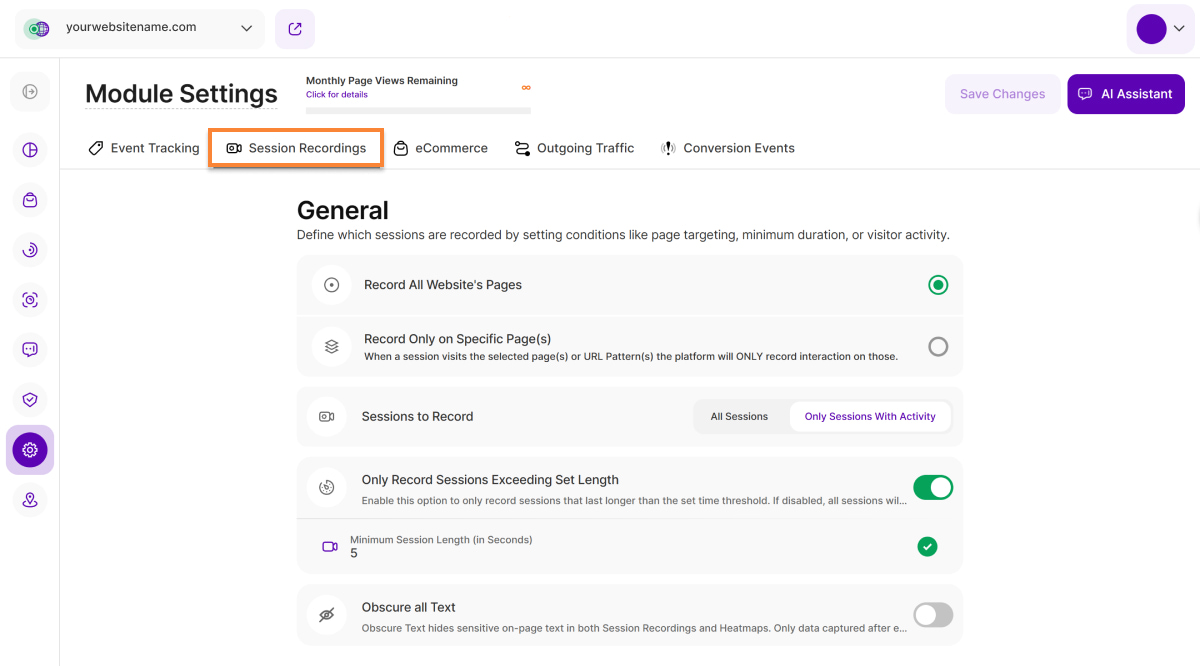The height and width of the screenshot is (666, 1200).
Task: Choose All Sessions option
Action: 739,417
